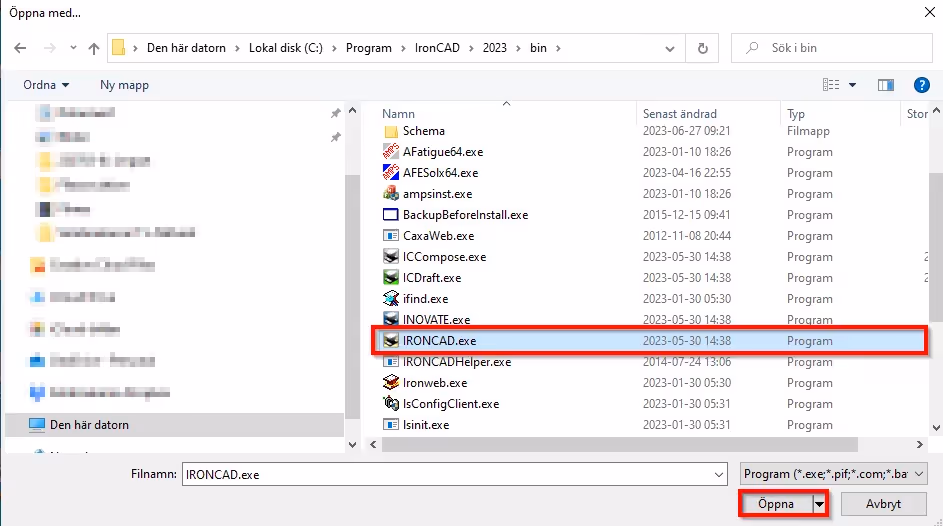Image resolution: width=943 pixels, height=526 pixels.
Task: Open the Ordna dropdown menu
Action: point(46,85)
